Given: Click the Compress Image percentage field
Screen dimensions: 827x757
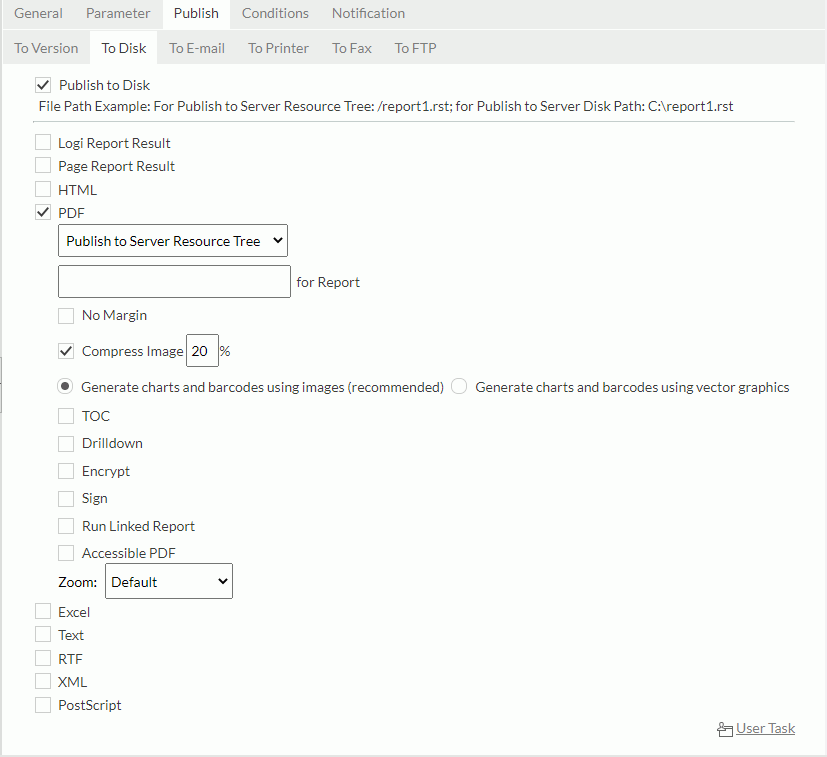Looking at the screenshot, I should coord(201,351).
